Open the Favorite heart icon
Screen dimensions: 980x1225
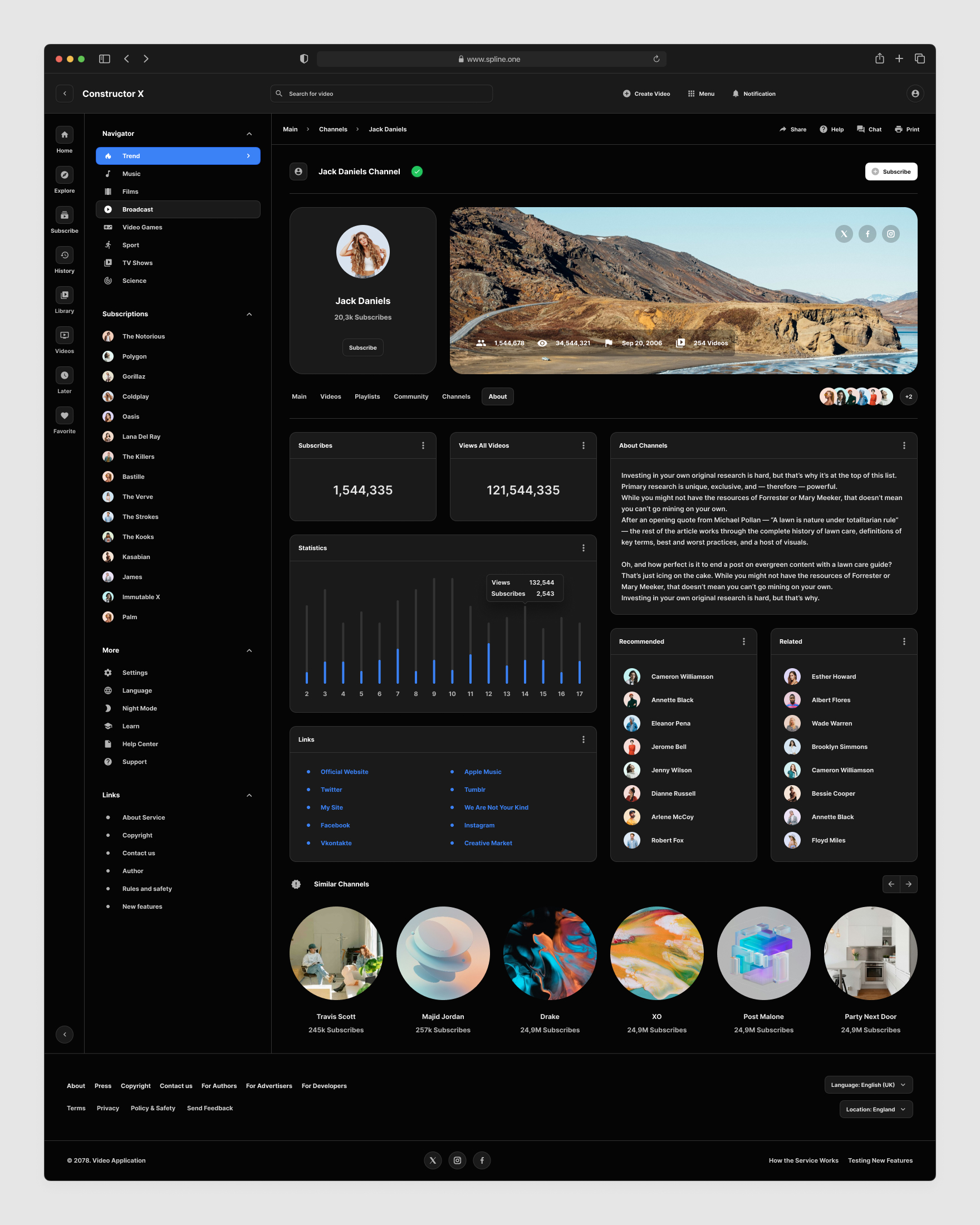pyautogui.click(x=64, y=415)
